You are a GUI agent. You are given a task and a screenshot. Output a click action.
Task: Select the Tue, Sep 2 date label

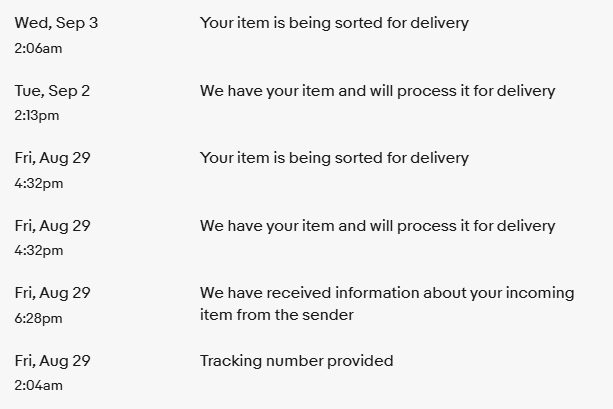coord(52,91)
